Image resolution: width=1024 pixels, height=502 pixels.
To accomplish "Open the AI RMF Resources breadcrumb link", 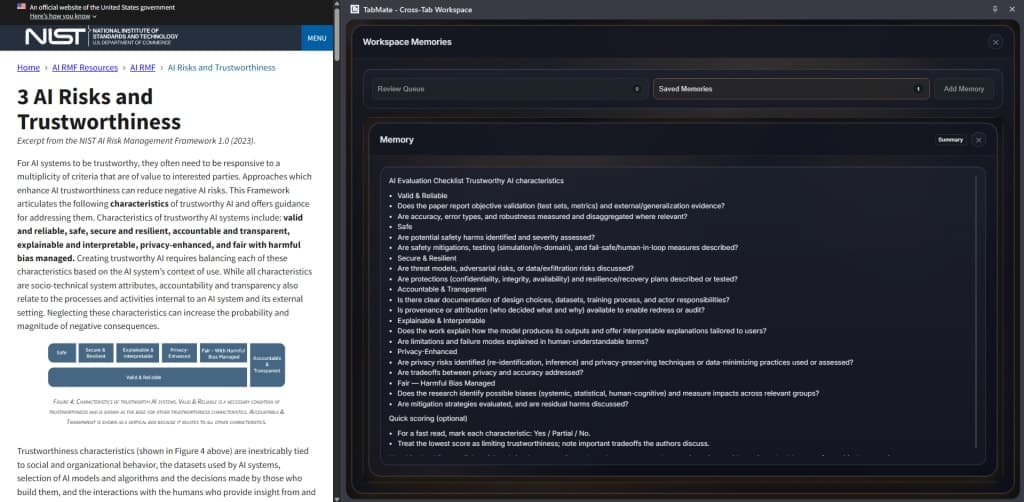I will 85,67.
